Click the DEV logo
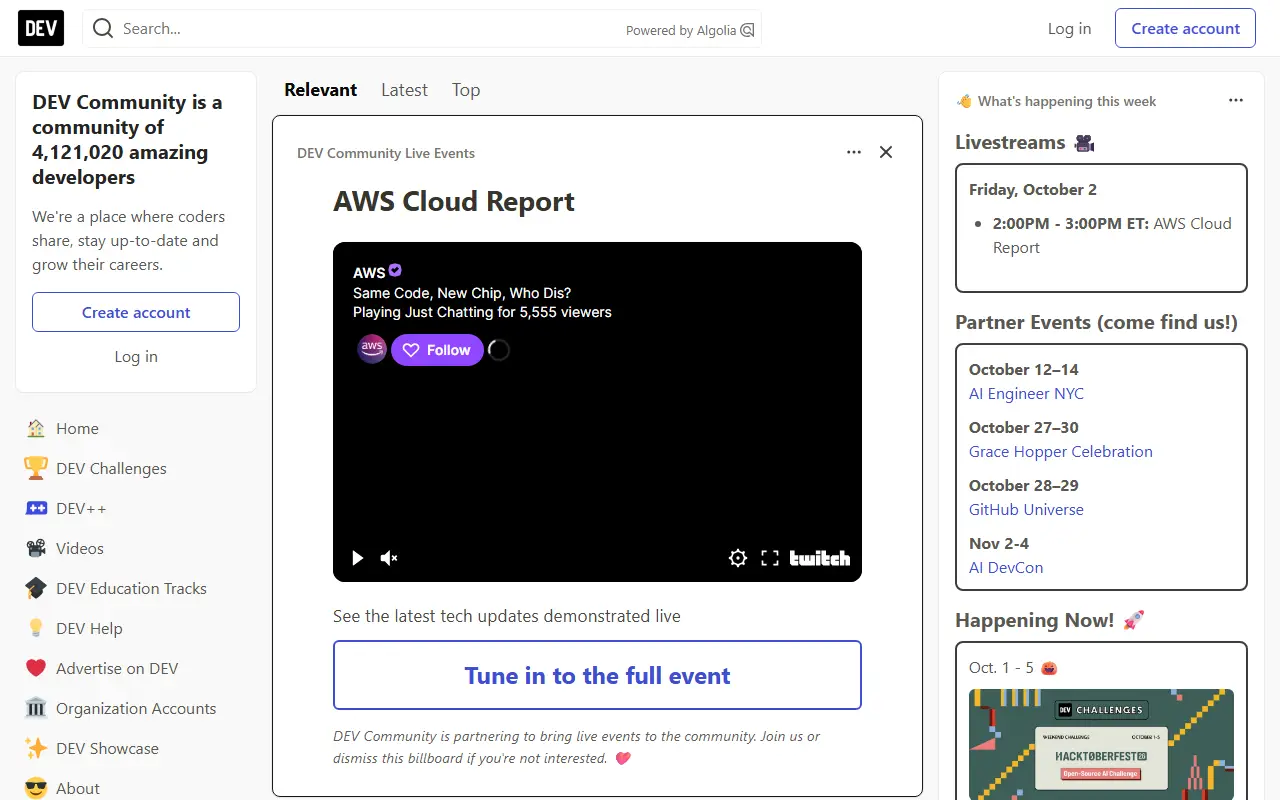Image resolution: width=1280 pixels, height=800 pixels. coord(41,29)
